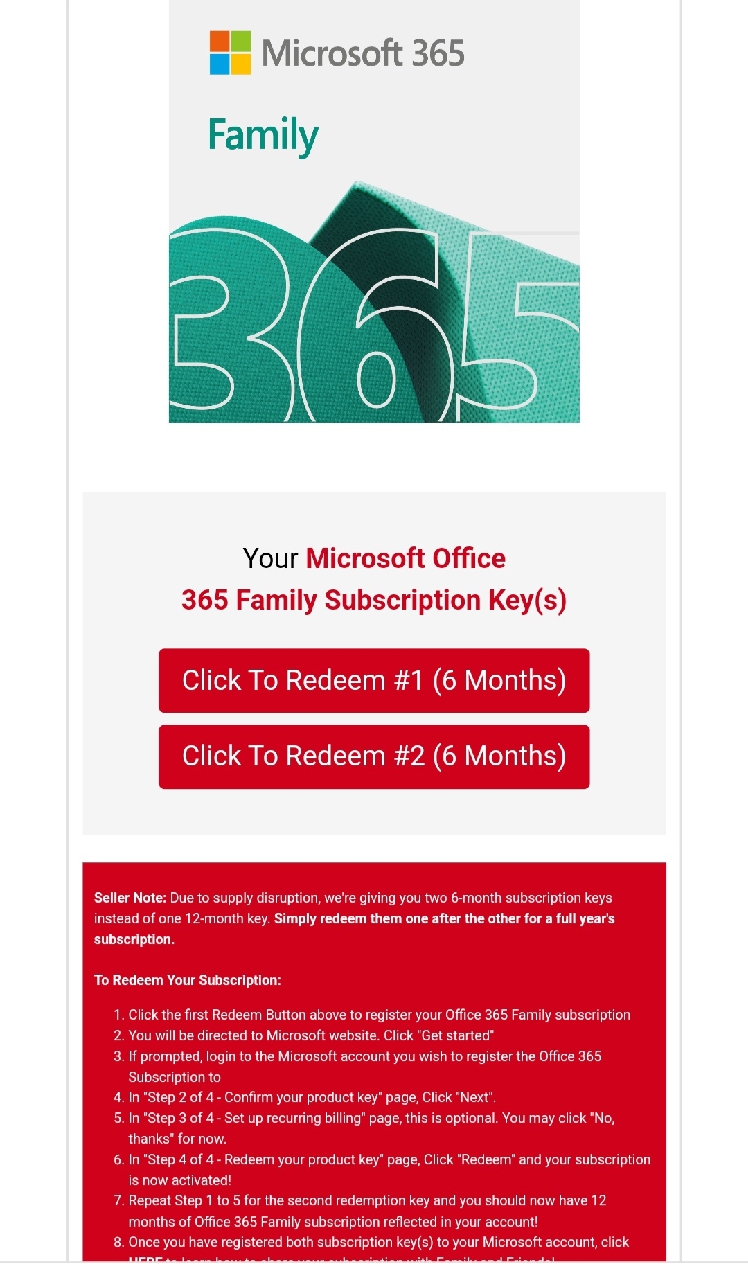Click "Click To Redeem #1 (6 Months)" button

[374, 680]
